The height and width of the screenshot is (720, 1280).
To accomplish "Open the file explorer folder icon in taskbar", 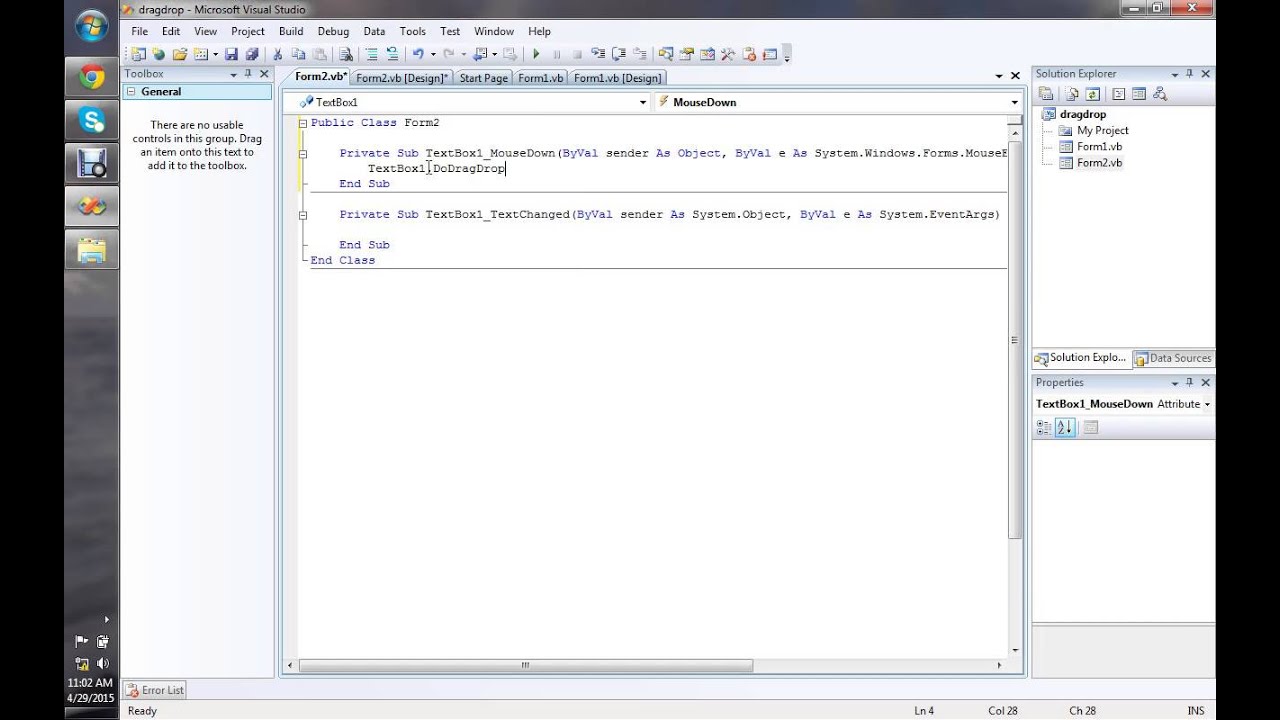I will 91,249.
